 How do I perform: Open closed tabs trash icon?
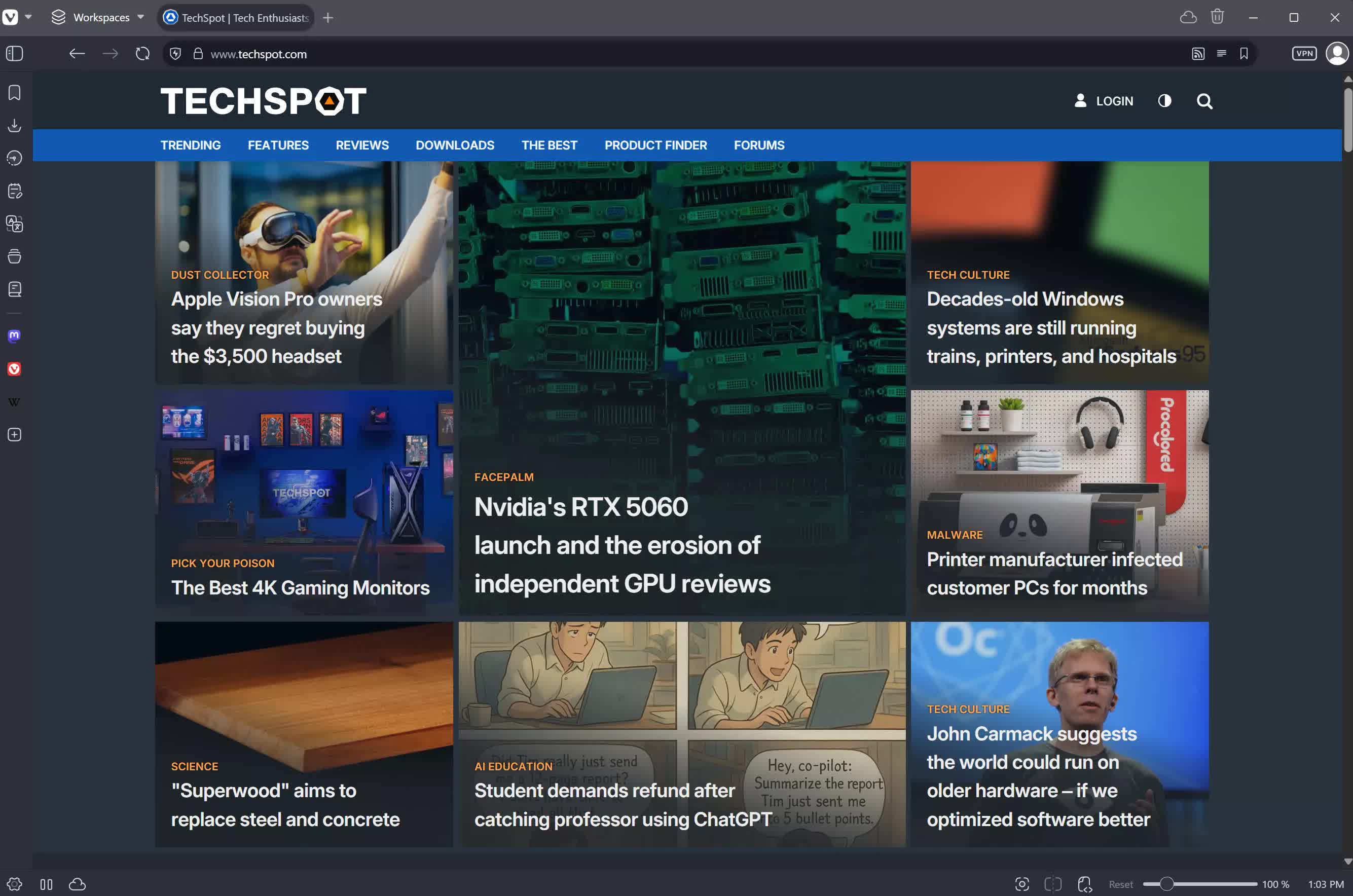[1217, 17]
